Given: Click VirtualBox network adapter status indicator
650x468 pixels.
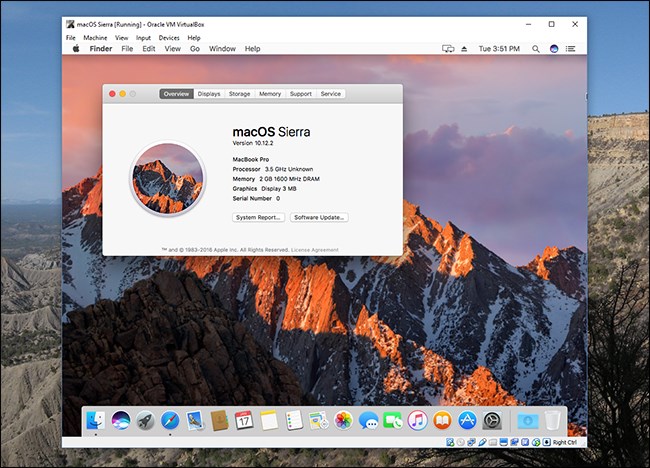Looking at the screenshot, I should 471,442.
